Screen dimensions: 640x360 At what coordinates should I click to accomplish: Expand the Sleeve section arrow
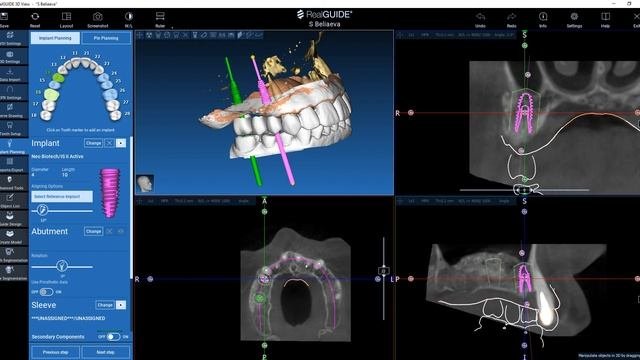(121, 305)
